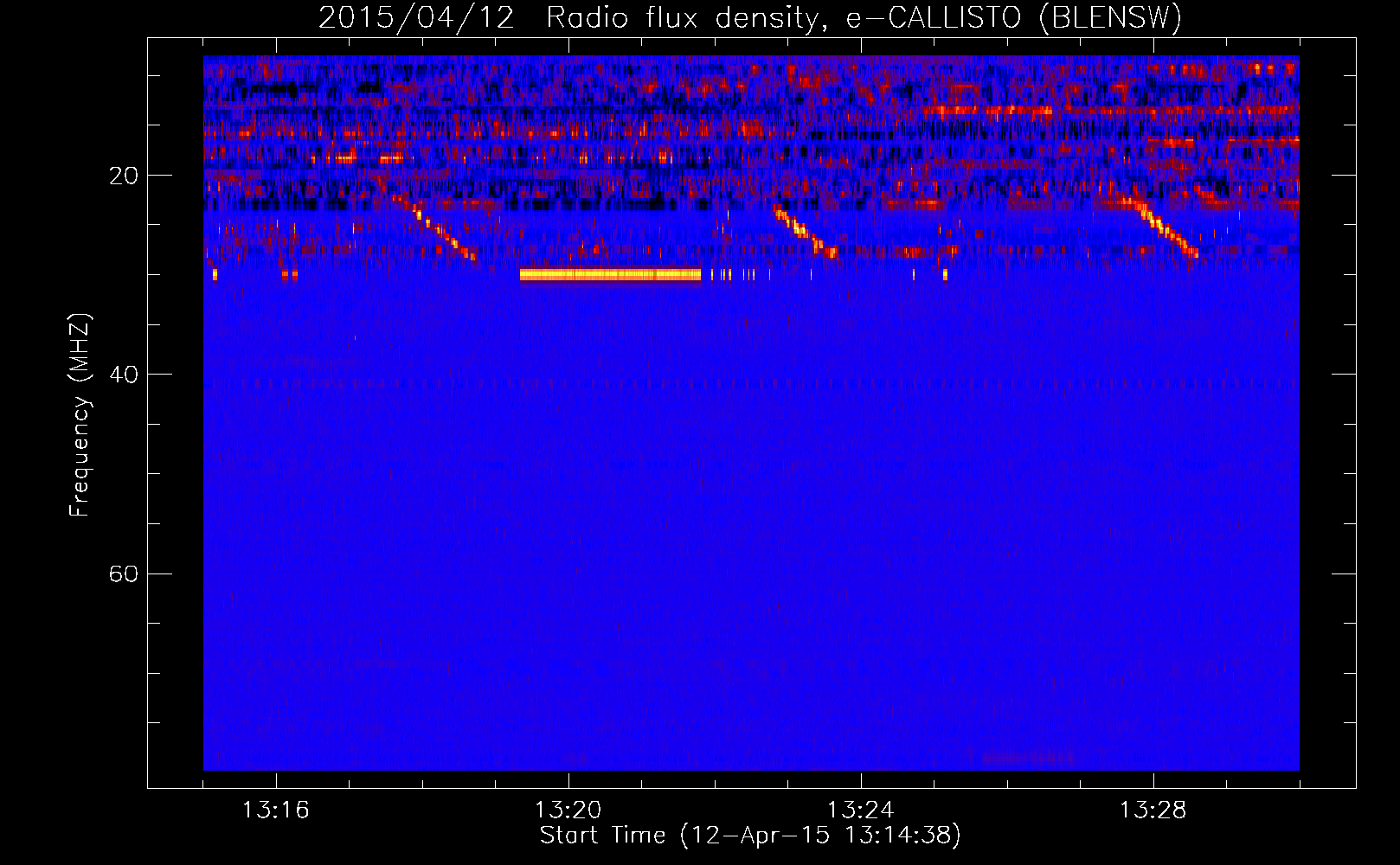This screenshot has width=1400, height=865.
Task: Click the 60 MHz frequency tick label
Action: coord(124,573)
